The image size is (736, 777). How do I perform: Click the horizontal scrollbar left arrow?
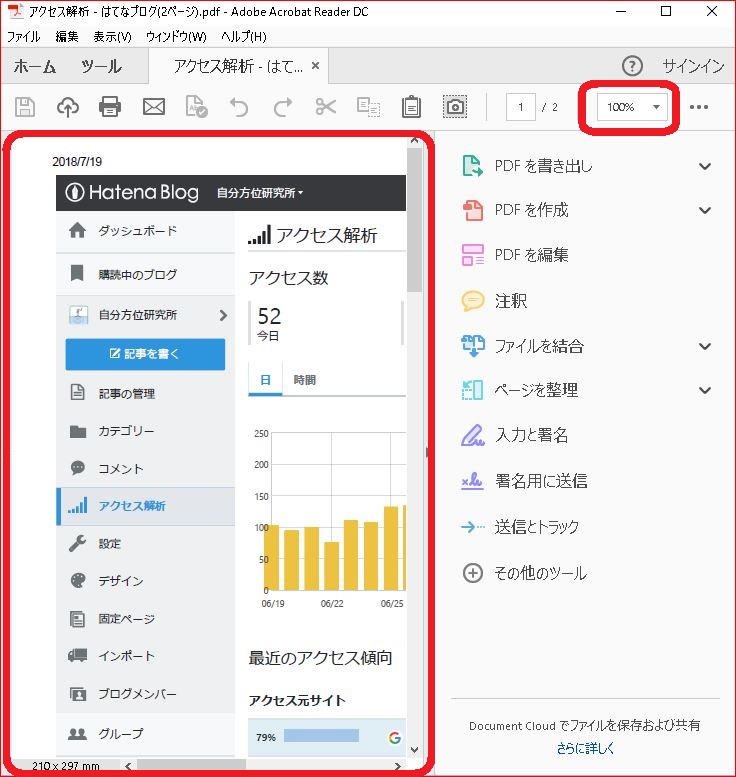tap(128, 766)
